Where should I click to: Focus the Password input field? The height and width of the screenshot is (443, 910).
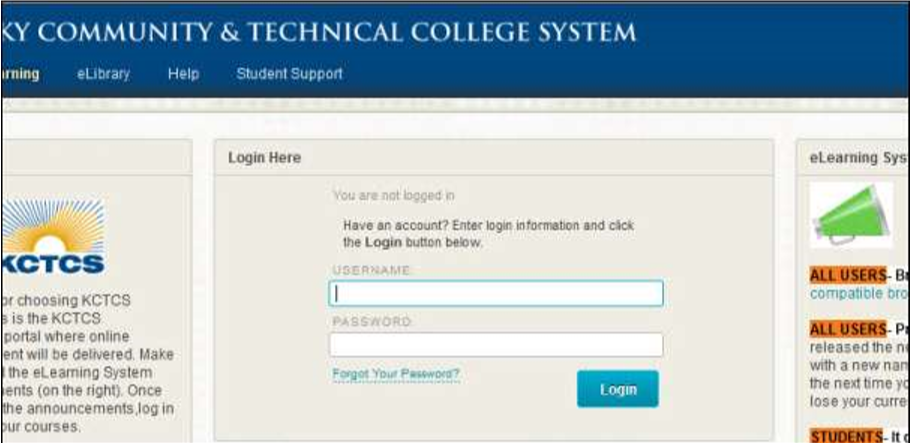(496, 345)
